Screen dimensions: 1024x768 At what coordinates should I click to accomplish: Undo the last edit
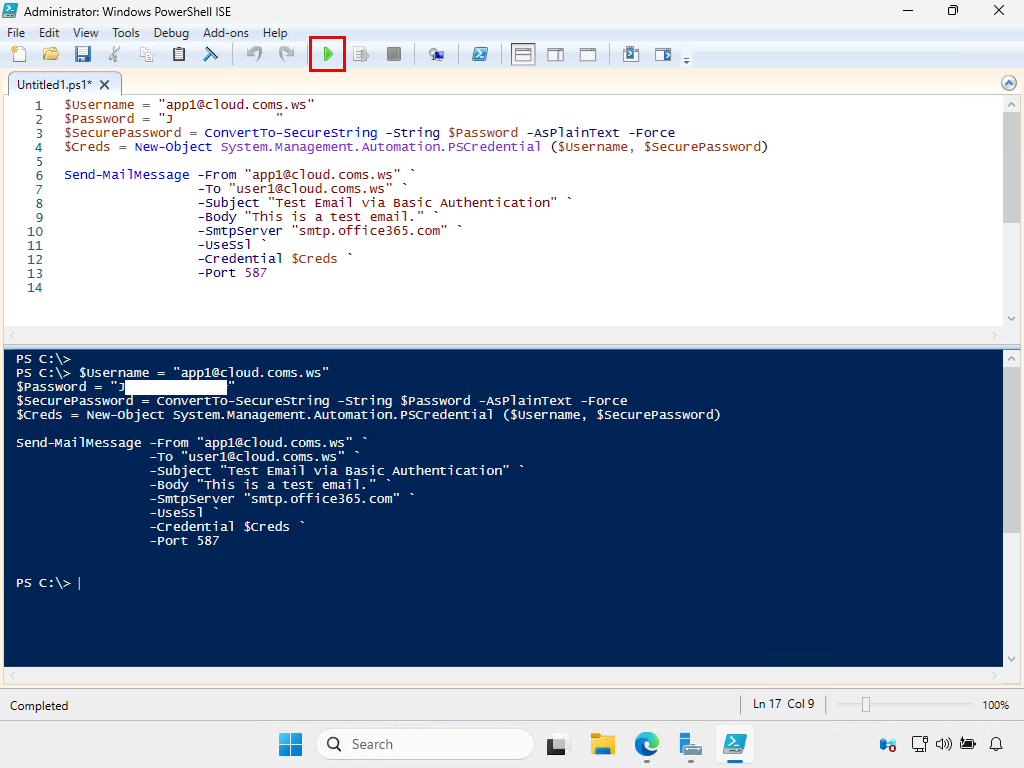254,54
